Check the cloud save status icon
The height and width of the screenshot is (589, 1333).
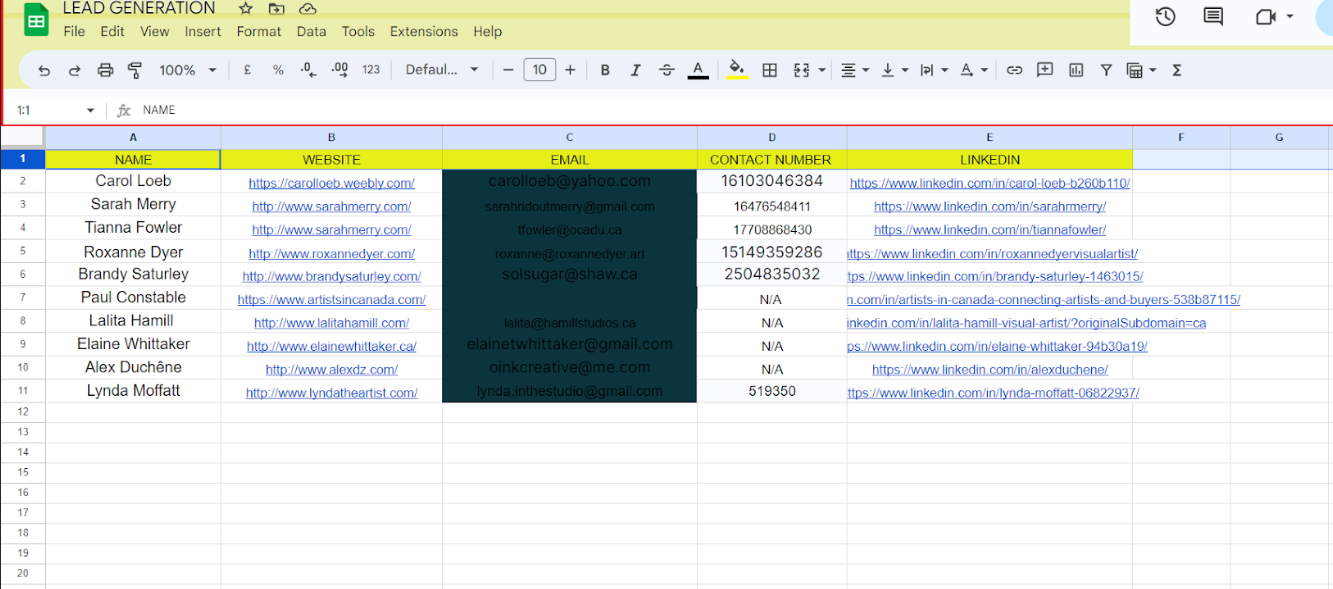[x=308, y=9]
